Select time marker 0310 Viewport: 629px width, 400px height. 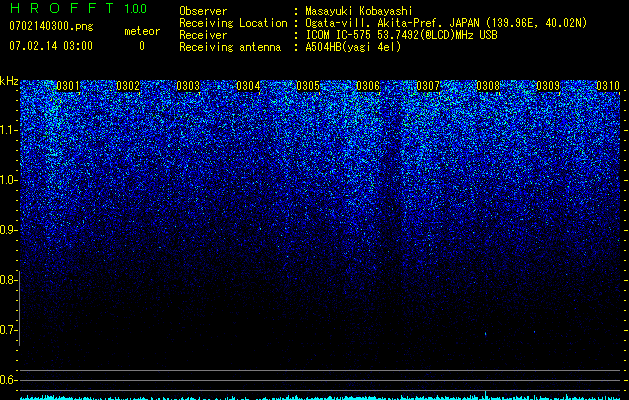(x=608, y=86)
